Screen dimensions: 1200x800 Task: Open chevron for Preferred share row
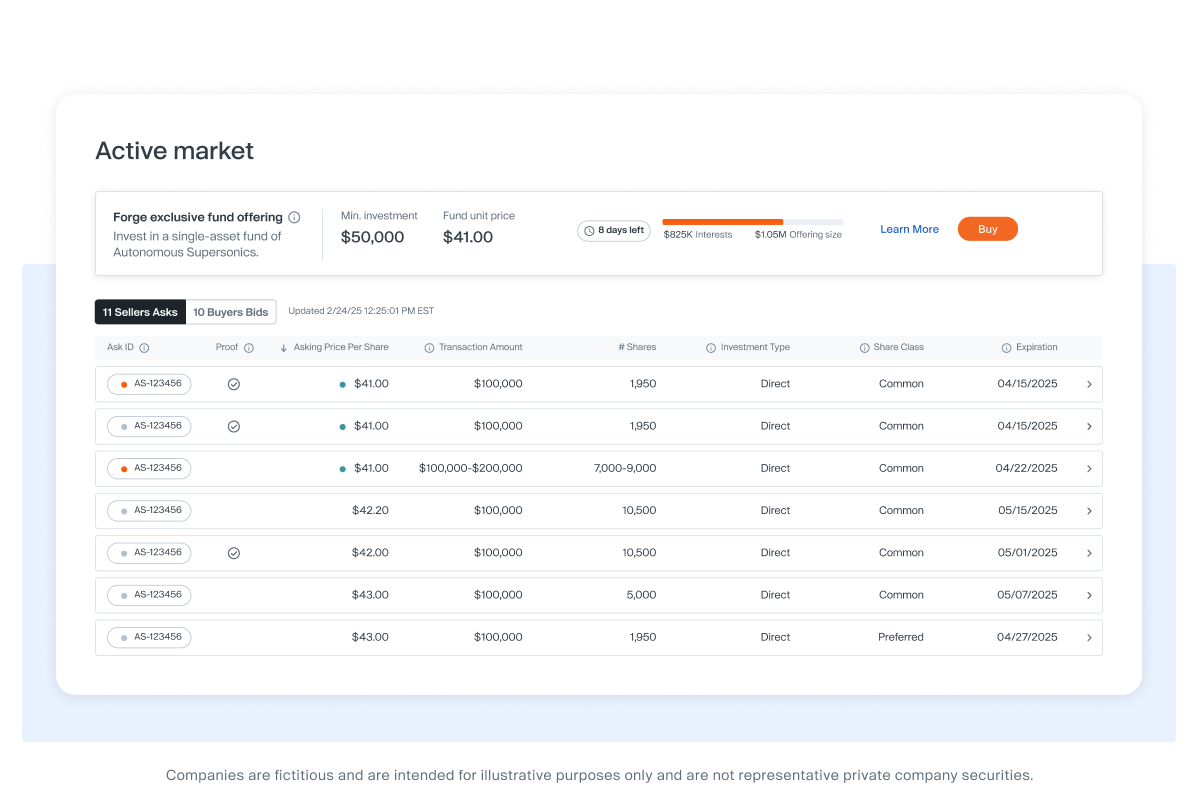click(1089, 638)
